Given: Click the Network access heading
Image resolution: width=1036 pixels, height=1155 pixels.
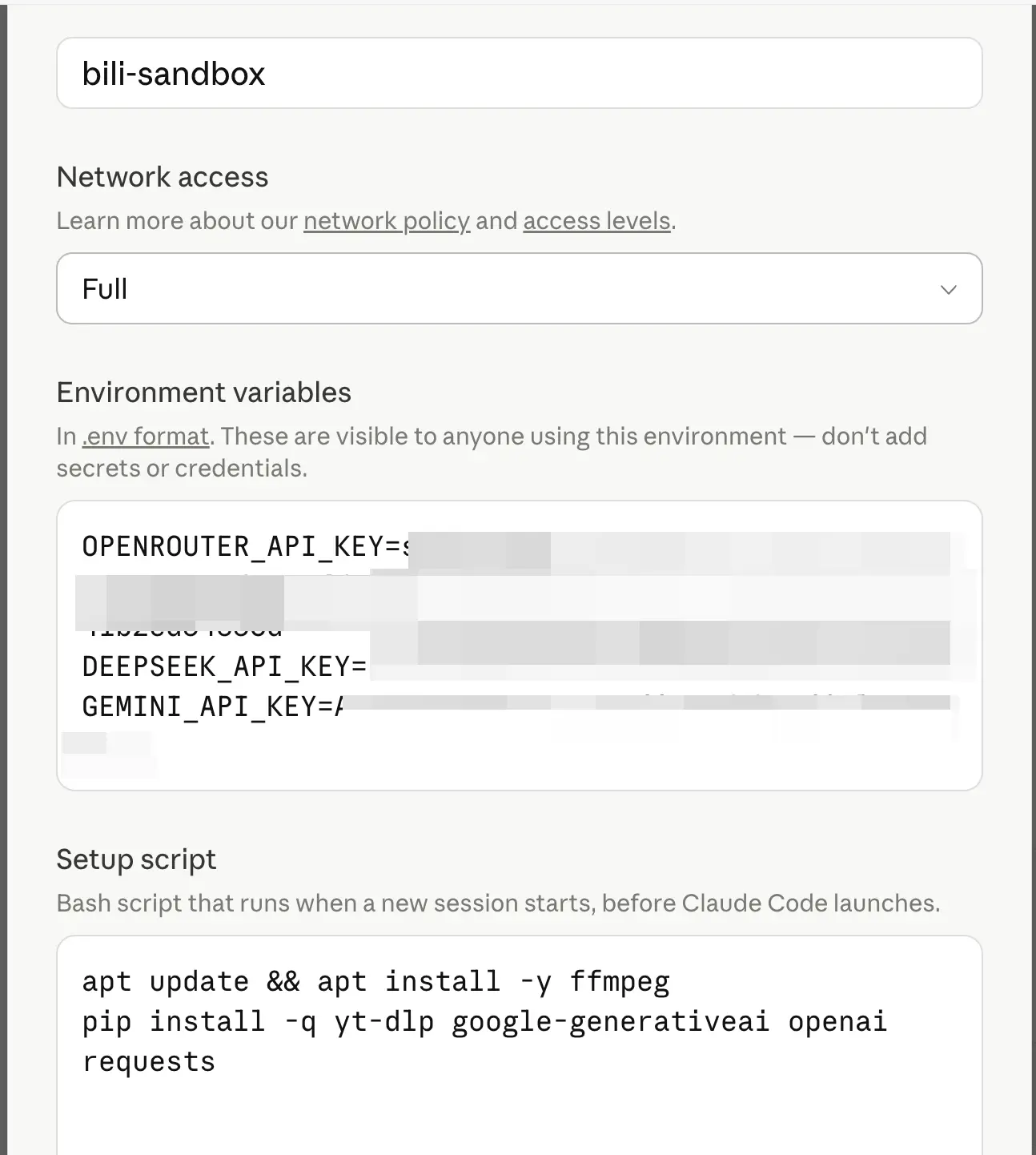Looking at the screenshot, I should pos(163,177).
